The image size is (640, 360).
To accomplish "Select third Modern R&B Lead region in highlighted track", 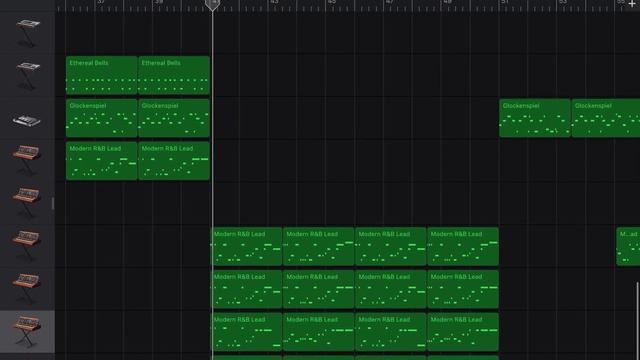I will (391, 332).
